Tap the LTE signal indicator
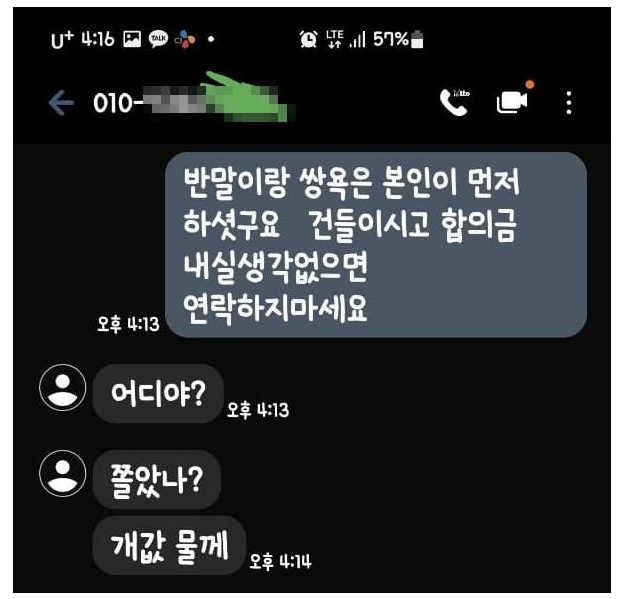The height and width of the screenshot is (599, 622). pyautogui.click(x=334, y=39)
